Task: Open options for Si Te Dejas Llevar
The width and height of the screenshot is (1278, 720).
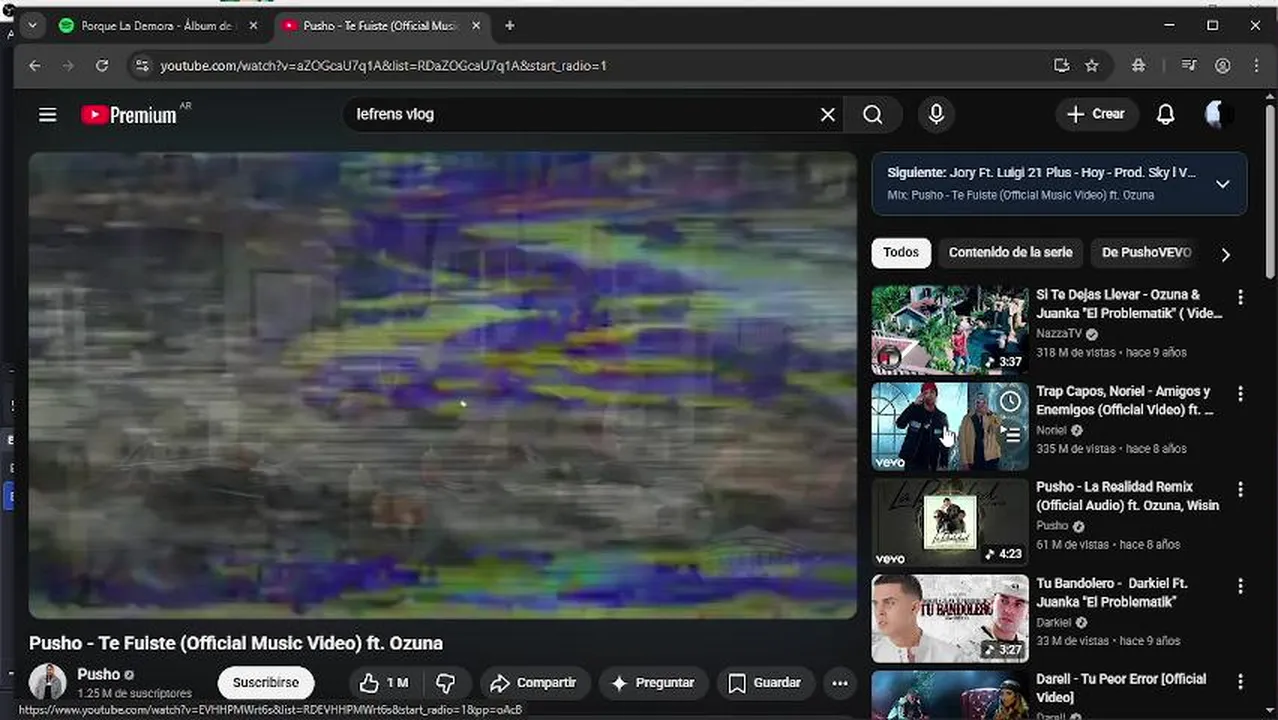Action: pos(1240,297)
